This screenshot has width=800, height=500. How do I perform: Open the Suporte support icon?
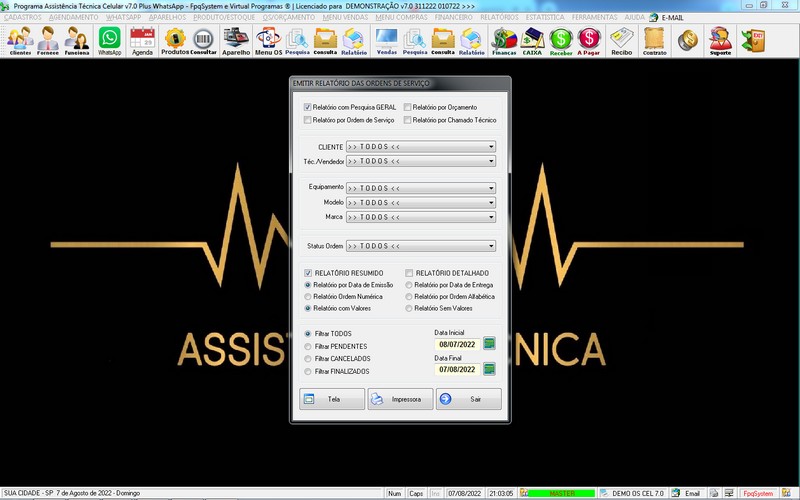pyautogui.click(x=720, y=41)
